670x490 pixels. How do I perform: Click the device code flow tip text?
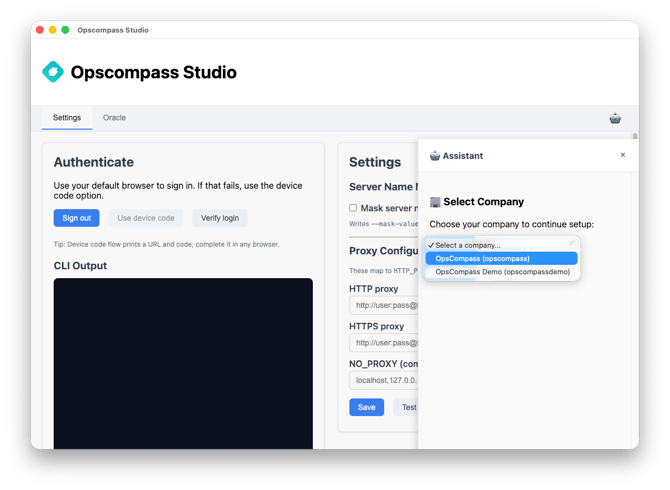pos(166,244)
